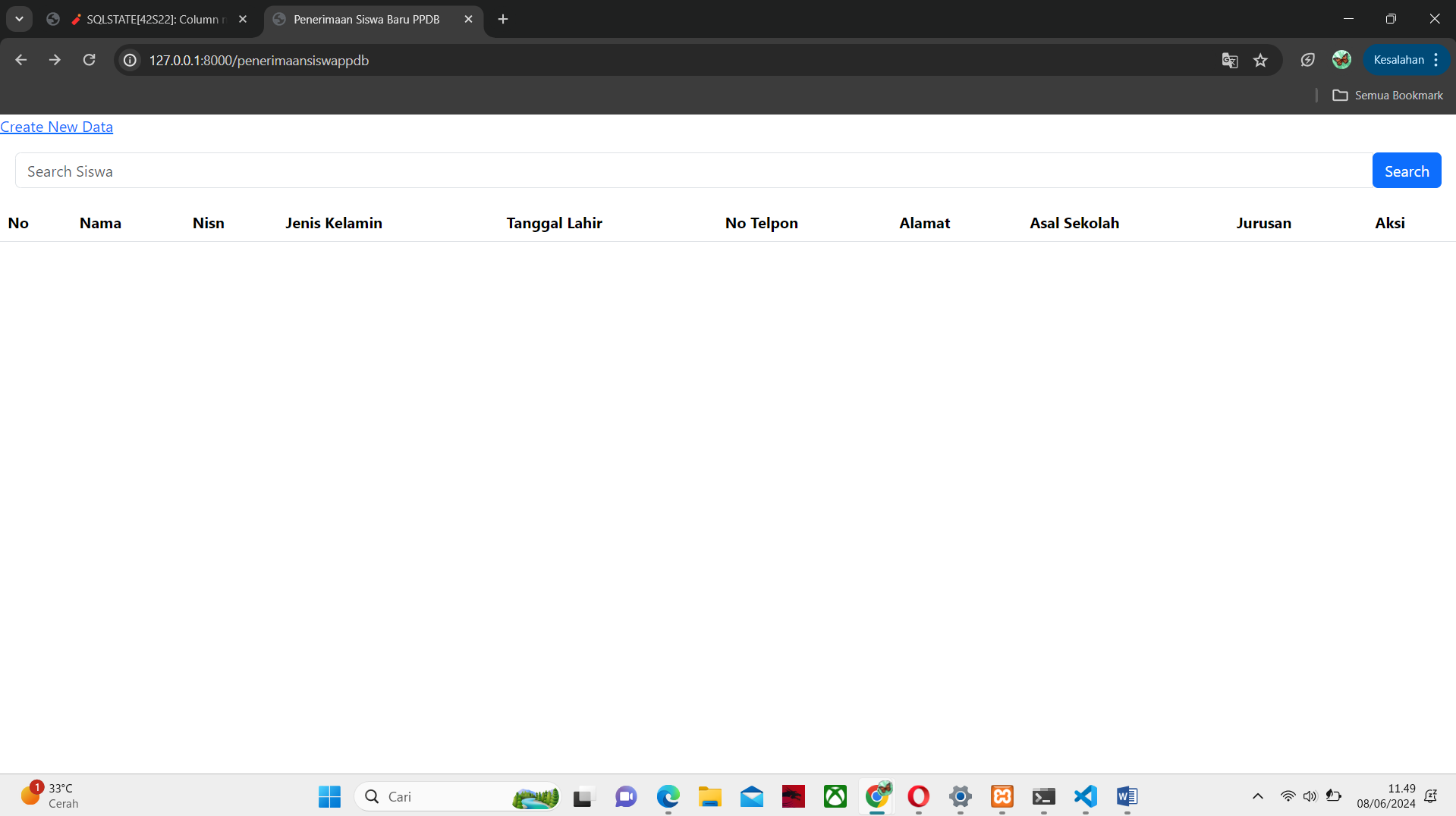1456x816 pixels.
Task: Click the browser reload page icon
Action: 89,60
